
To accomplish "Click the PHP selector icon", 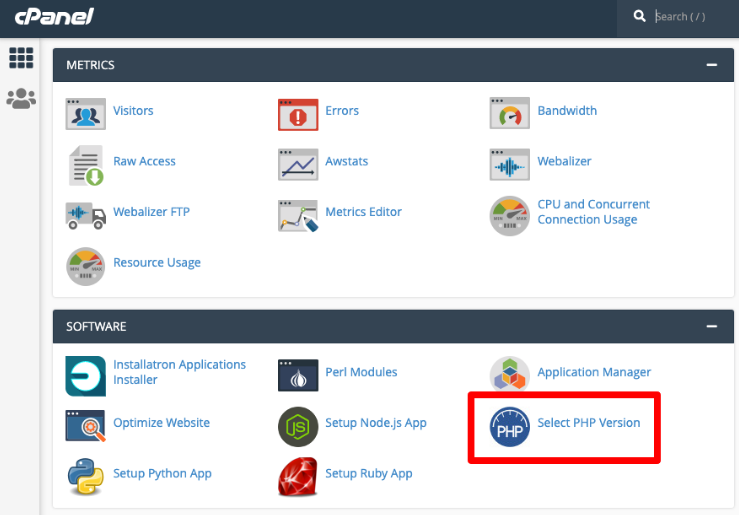I will click(509, 427).
